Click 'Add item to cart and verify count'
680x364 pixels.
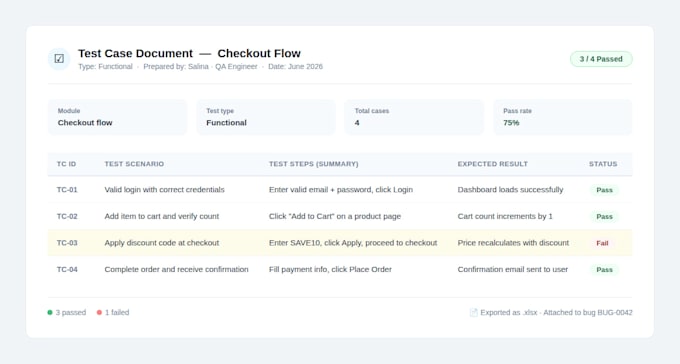[162, 216]
